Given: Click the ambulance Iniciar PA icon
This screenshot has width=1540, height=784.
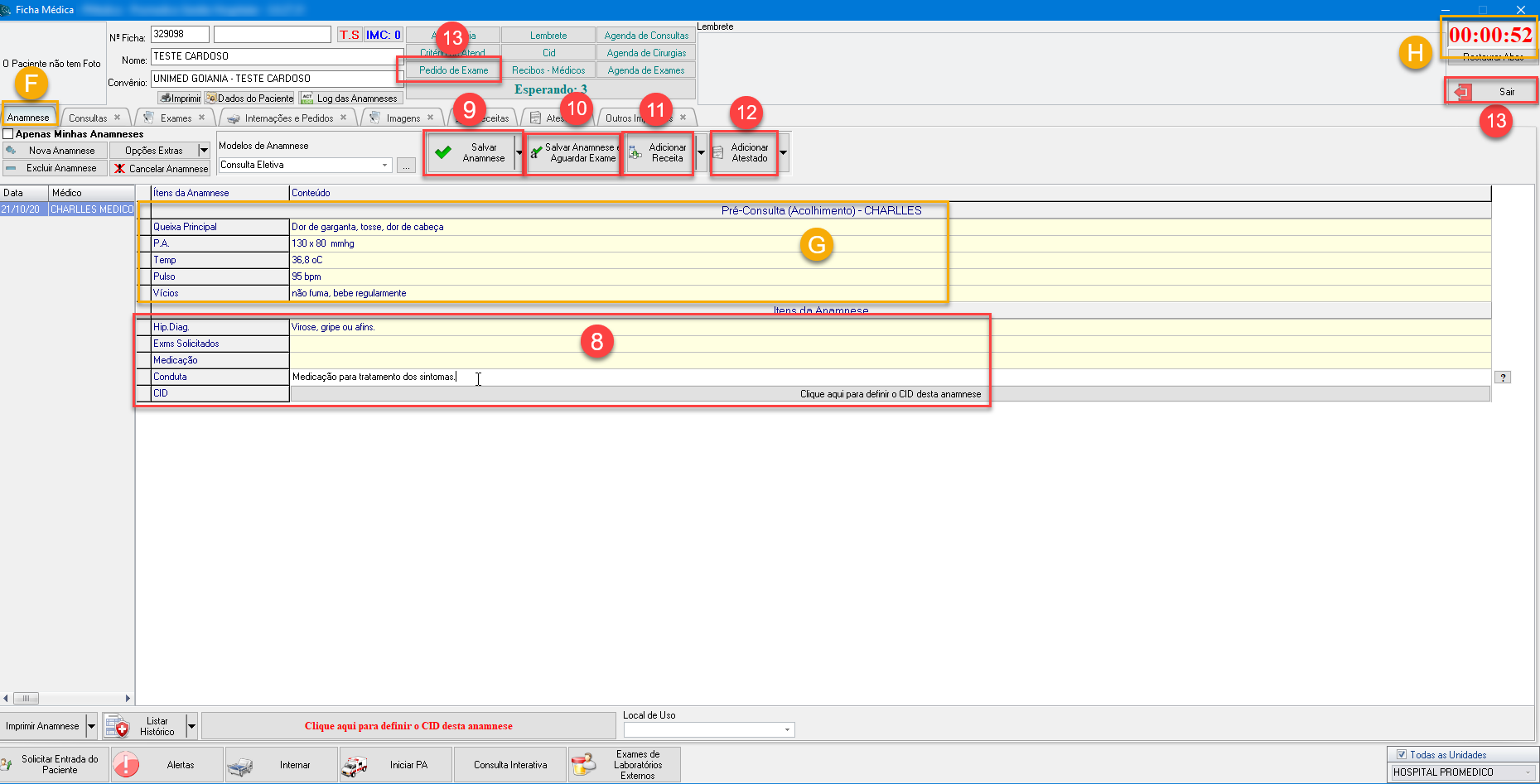Looking at the screenshot, I should (355, 765).
